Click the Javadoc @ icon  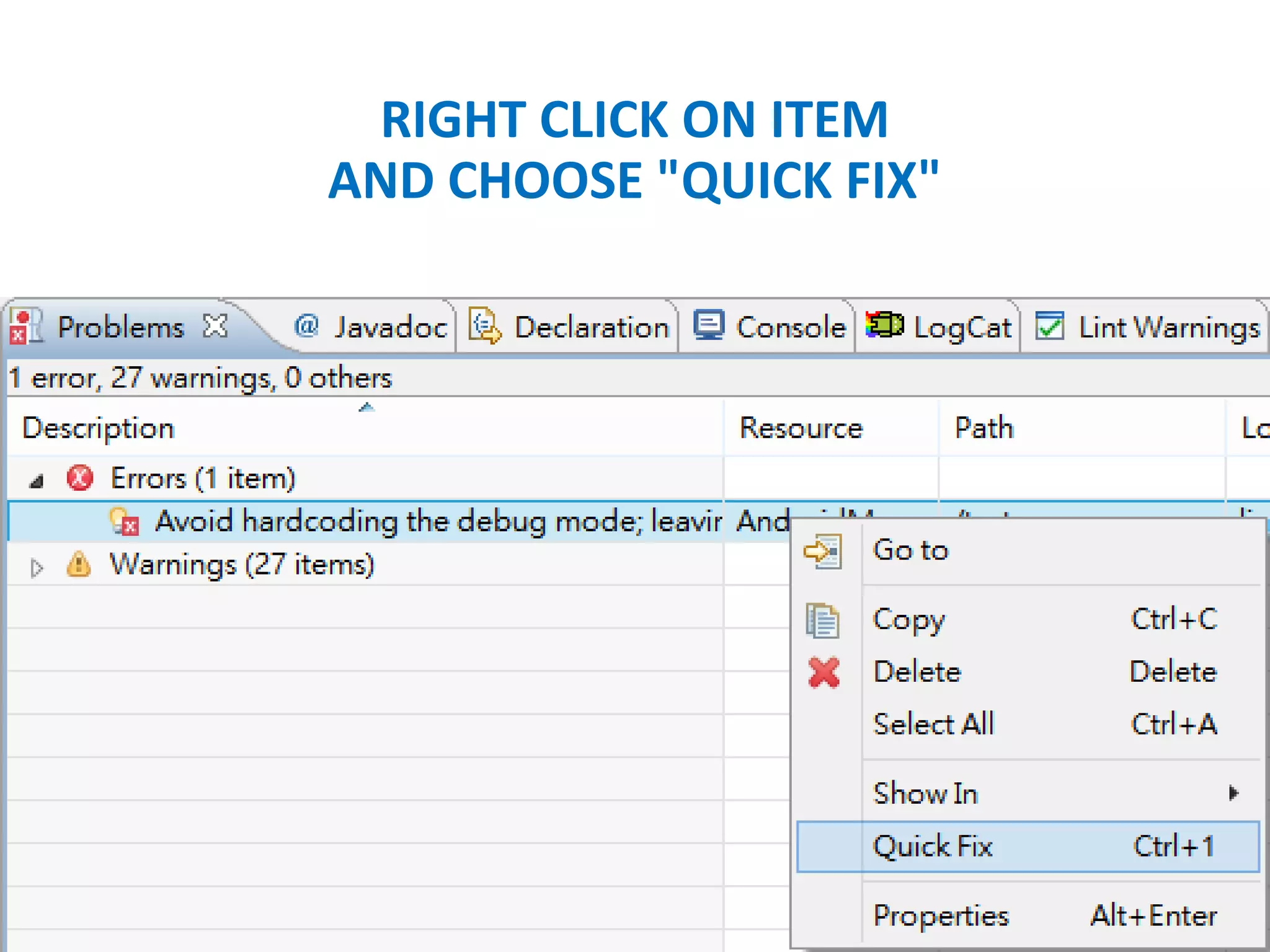point(306,326)
